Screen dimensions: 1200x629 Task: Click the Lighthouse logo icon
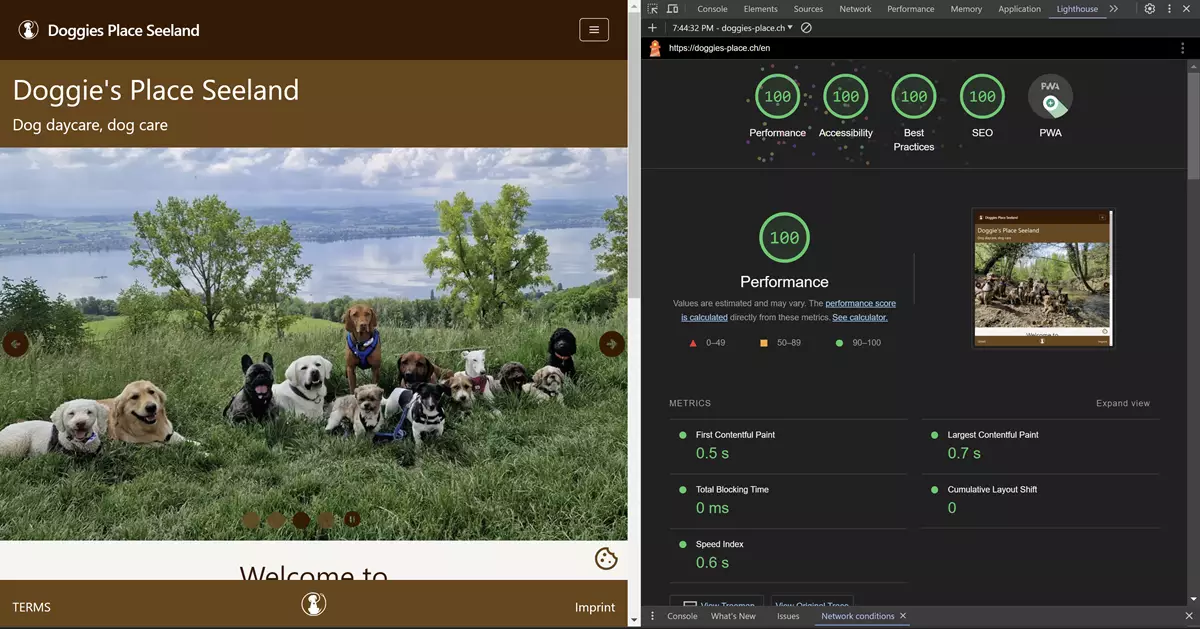[655, 48]
